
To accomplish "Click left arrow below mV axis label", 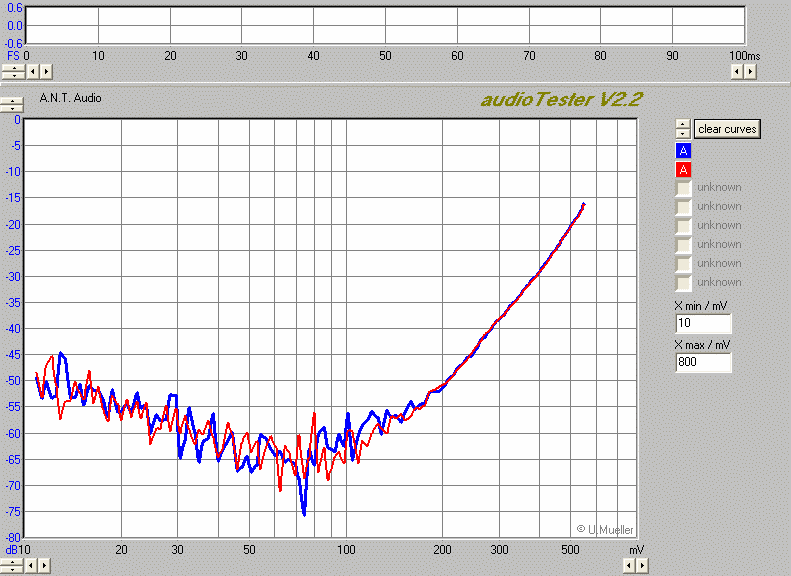I will pos(628,565).
